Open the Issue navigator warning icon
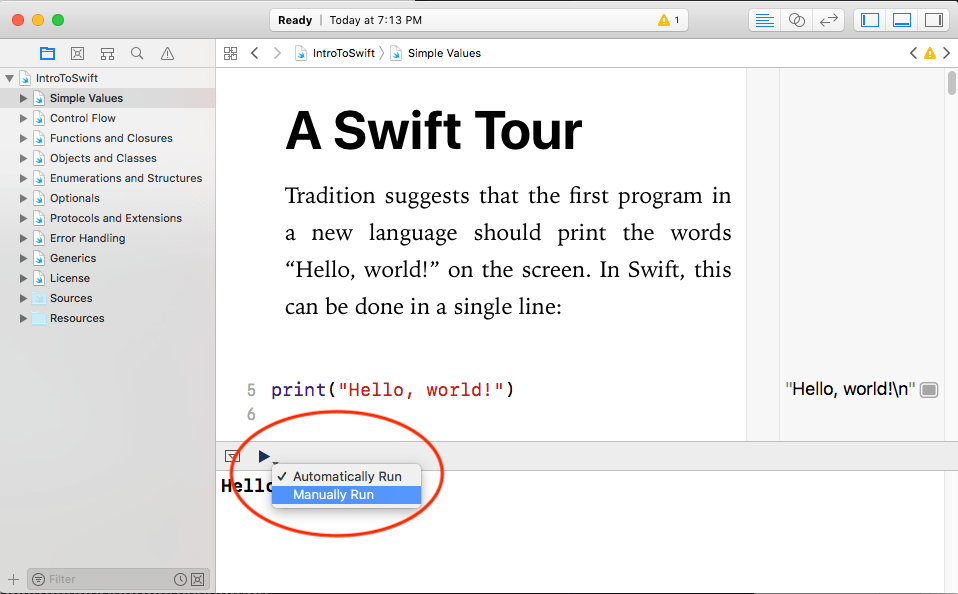This screenshot has width=958, height=594. (167, 54)
